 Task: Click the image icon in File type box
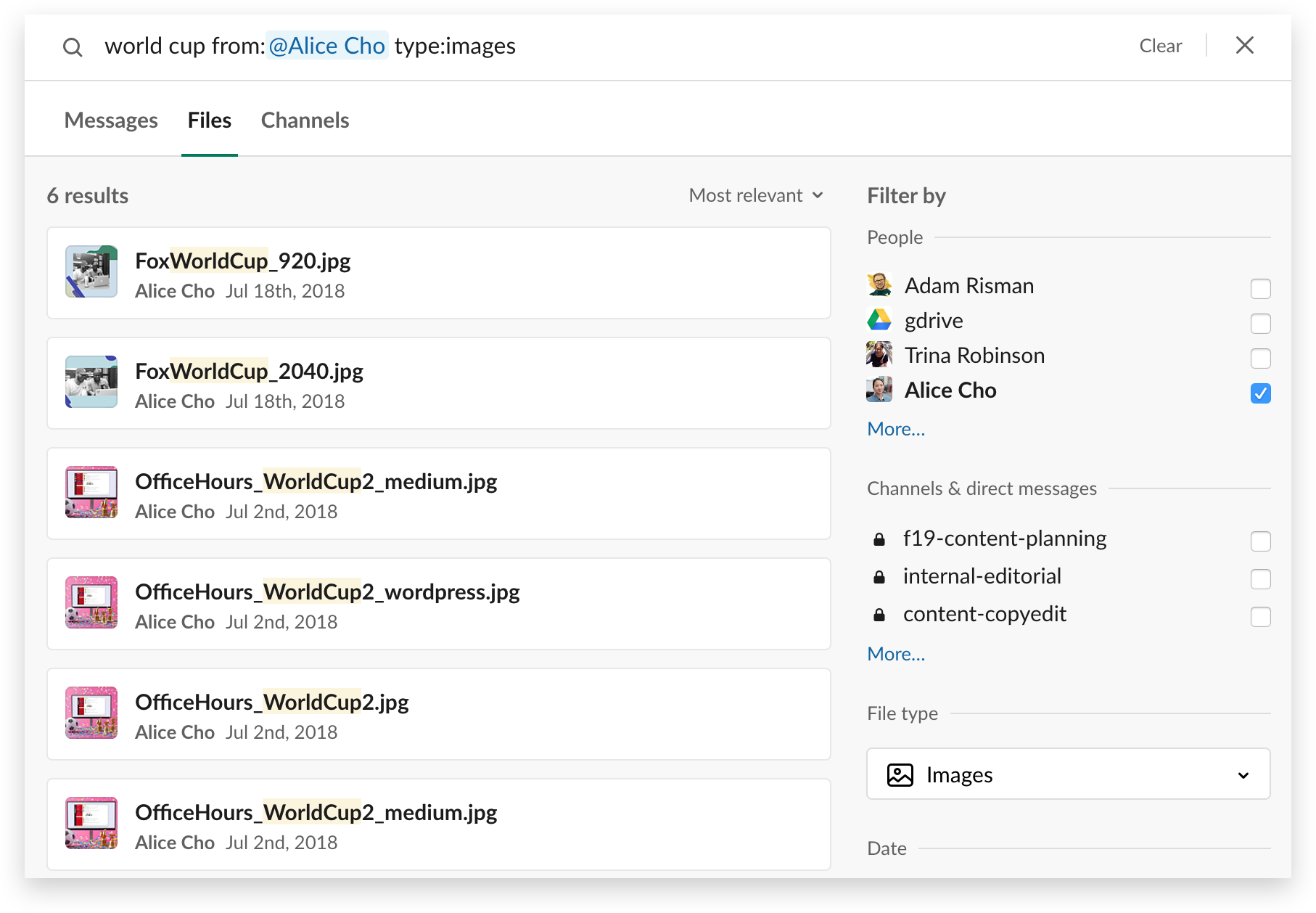pyautogui.click(x=900, y=775)
